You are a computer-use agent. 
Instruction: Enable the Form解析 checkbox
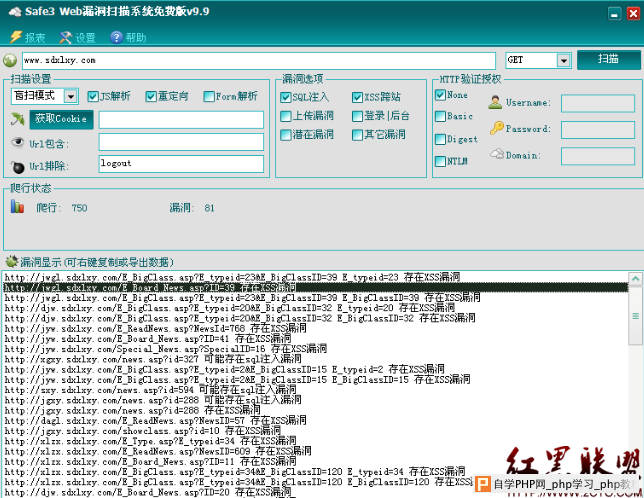point(209,96)
